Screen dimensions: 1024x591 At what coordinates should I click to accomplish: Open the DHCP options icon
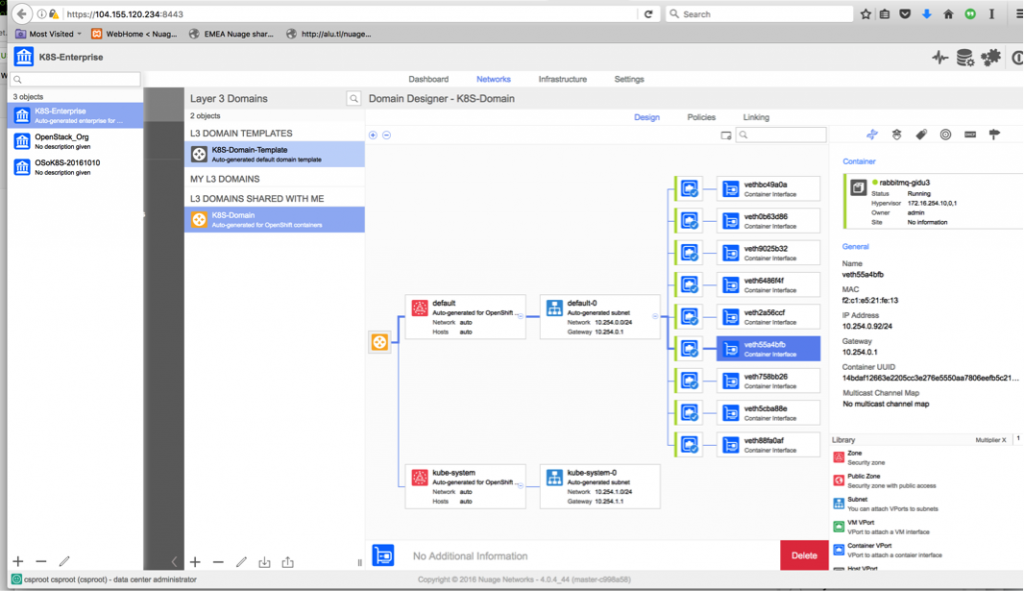click(x=970, y=135)
